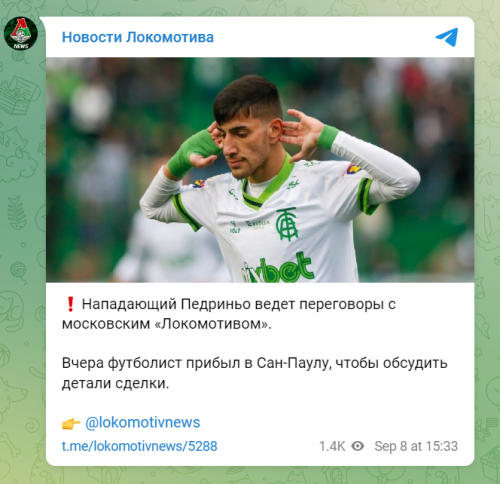Click the pointing hand emoji
Image resolution: width=500 pixels, height=484 pixels.
[71, 423]
